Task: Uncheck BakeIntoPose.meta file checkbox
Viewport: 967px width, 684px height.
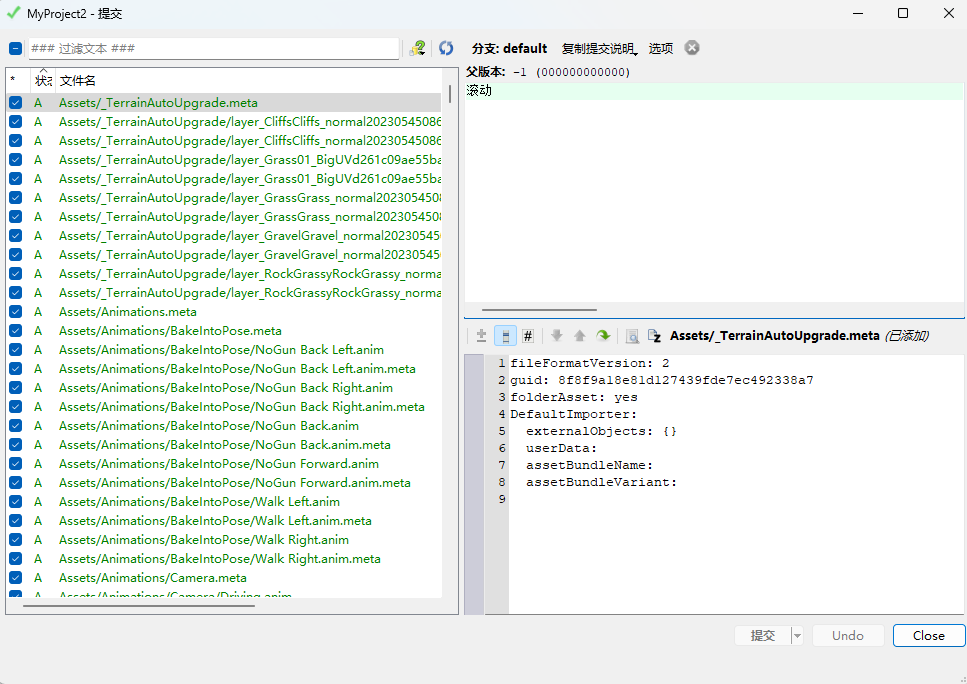Action: [x=15, y=331]
